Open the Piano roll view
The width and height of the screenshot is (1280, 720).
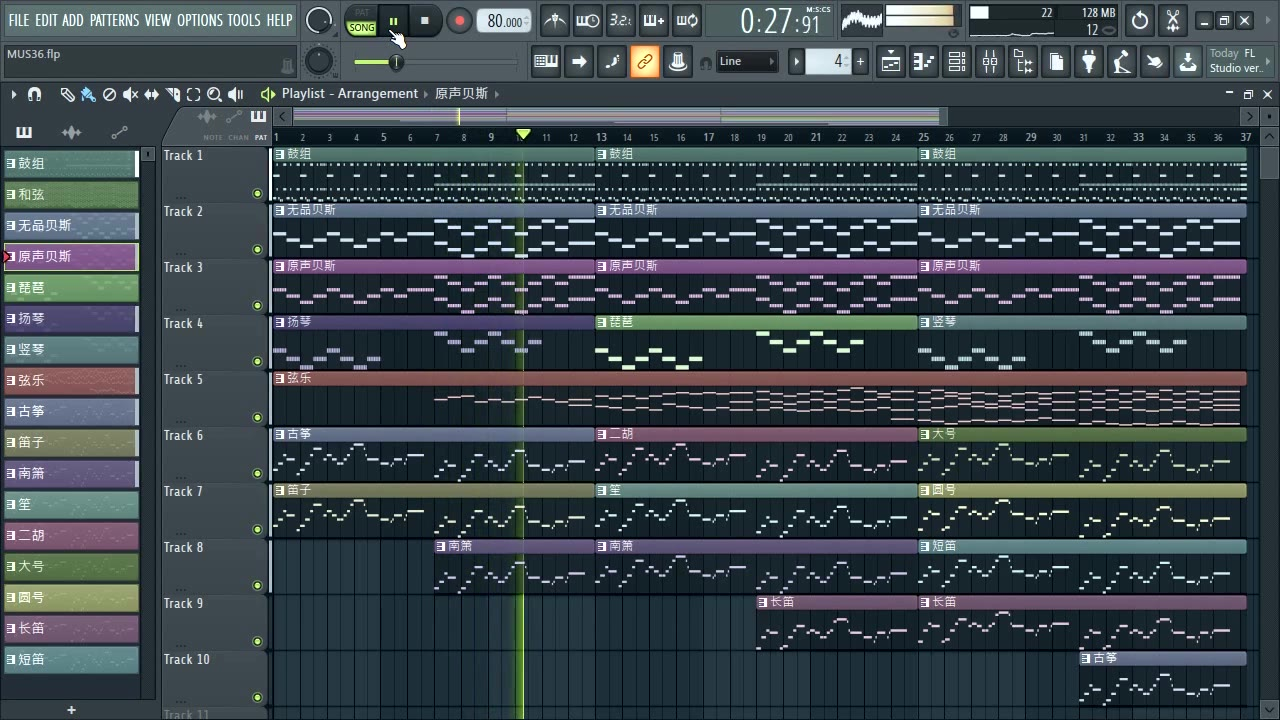pos(924,62)
